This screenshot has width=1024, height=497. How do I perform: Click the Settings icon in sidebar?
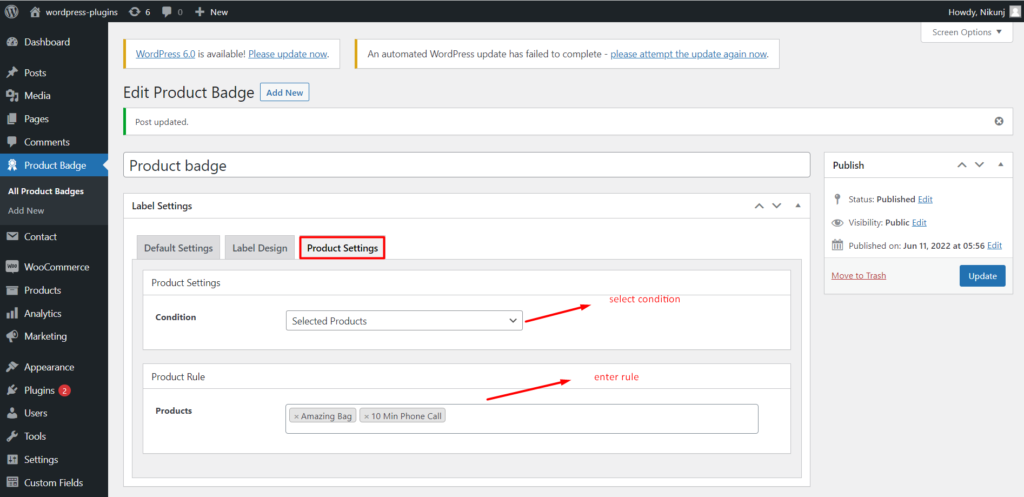pyautogui.click(x=12, y=460)
